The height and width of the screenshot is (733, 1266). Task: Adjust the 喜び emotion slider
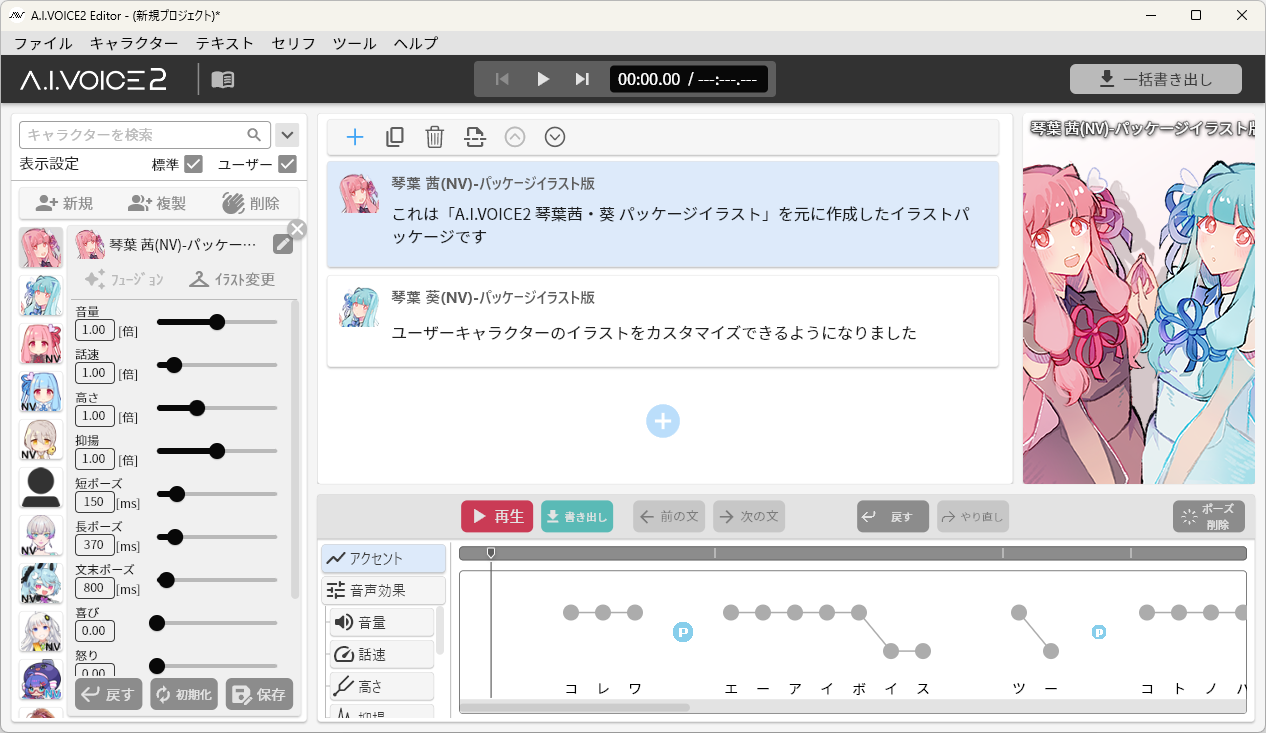tap(217, 623)
